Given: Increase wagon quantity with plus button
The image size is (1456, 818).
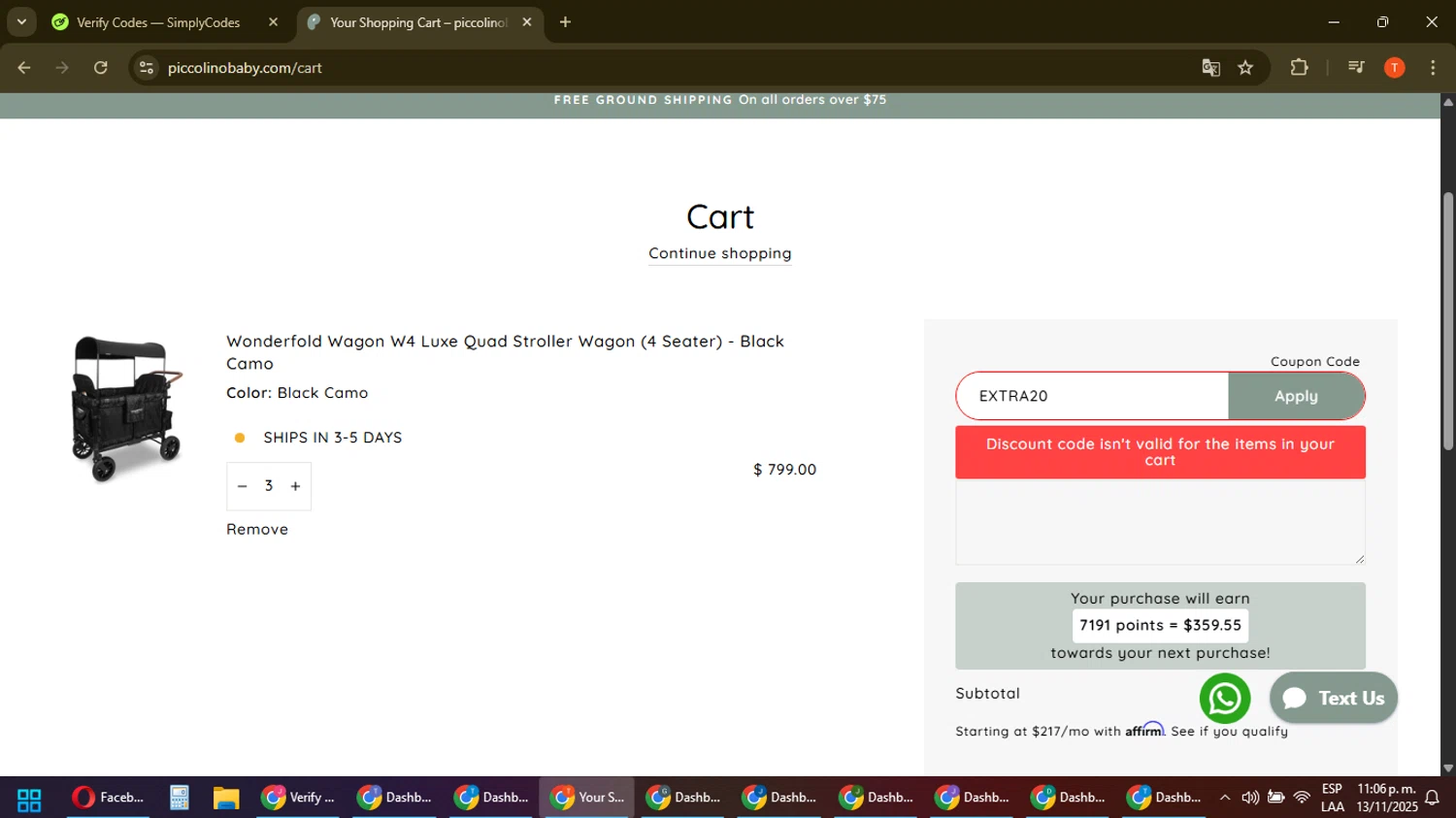Looking at the screenshot, I should click(x=296, y=486).
